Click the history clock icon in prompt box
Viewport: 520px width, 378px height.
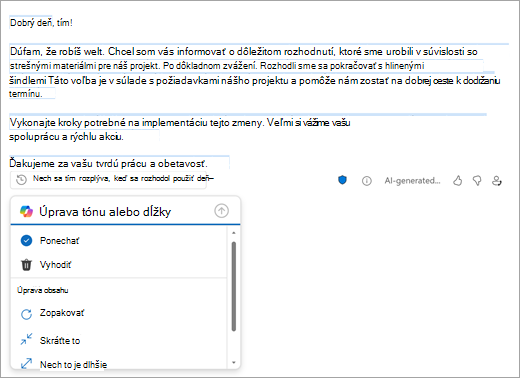pos(22,180)
